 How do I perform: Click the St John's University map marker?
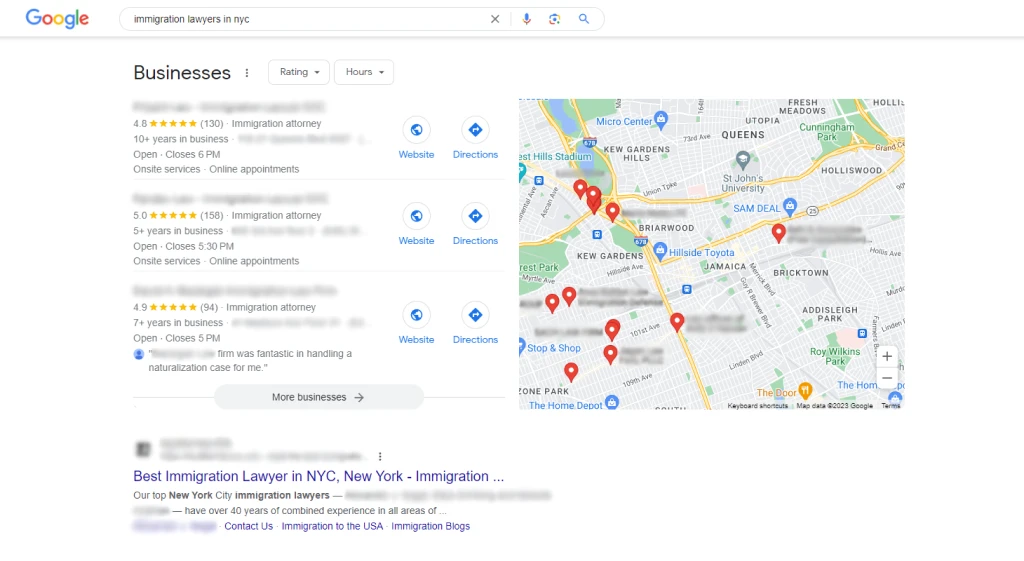coord(743,159)
